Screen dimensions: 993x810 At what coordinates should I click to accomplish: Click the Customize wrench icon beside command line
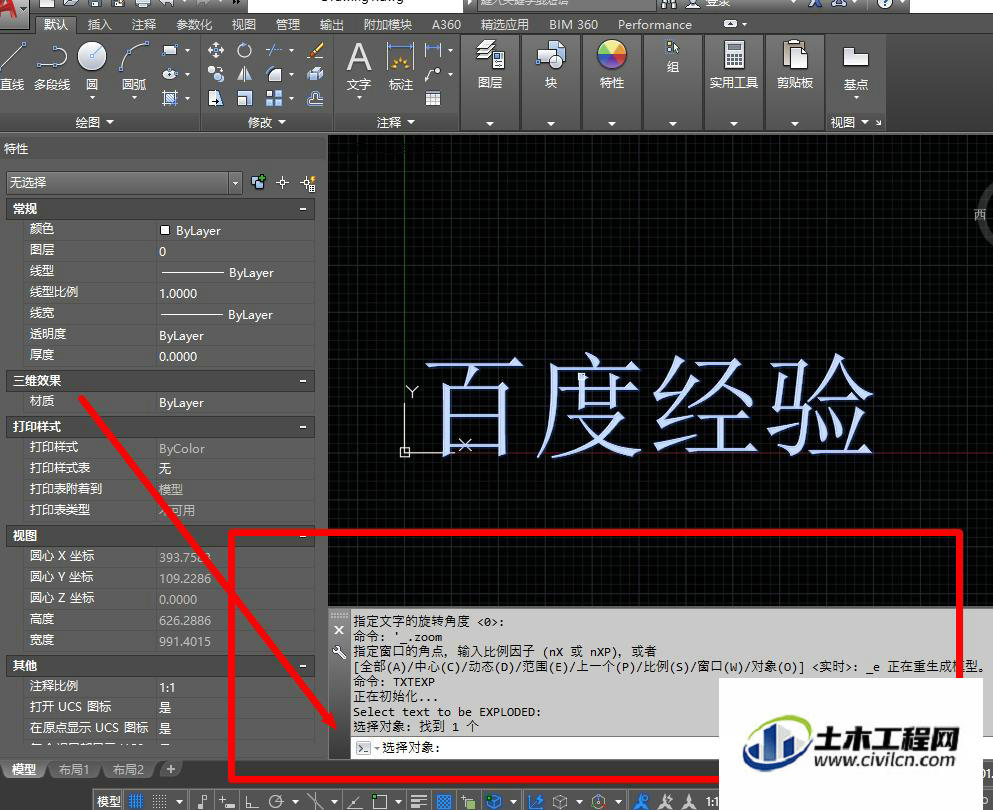coord(339,652)
